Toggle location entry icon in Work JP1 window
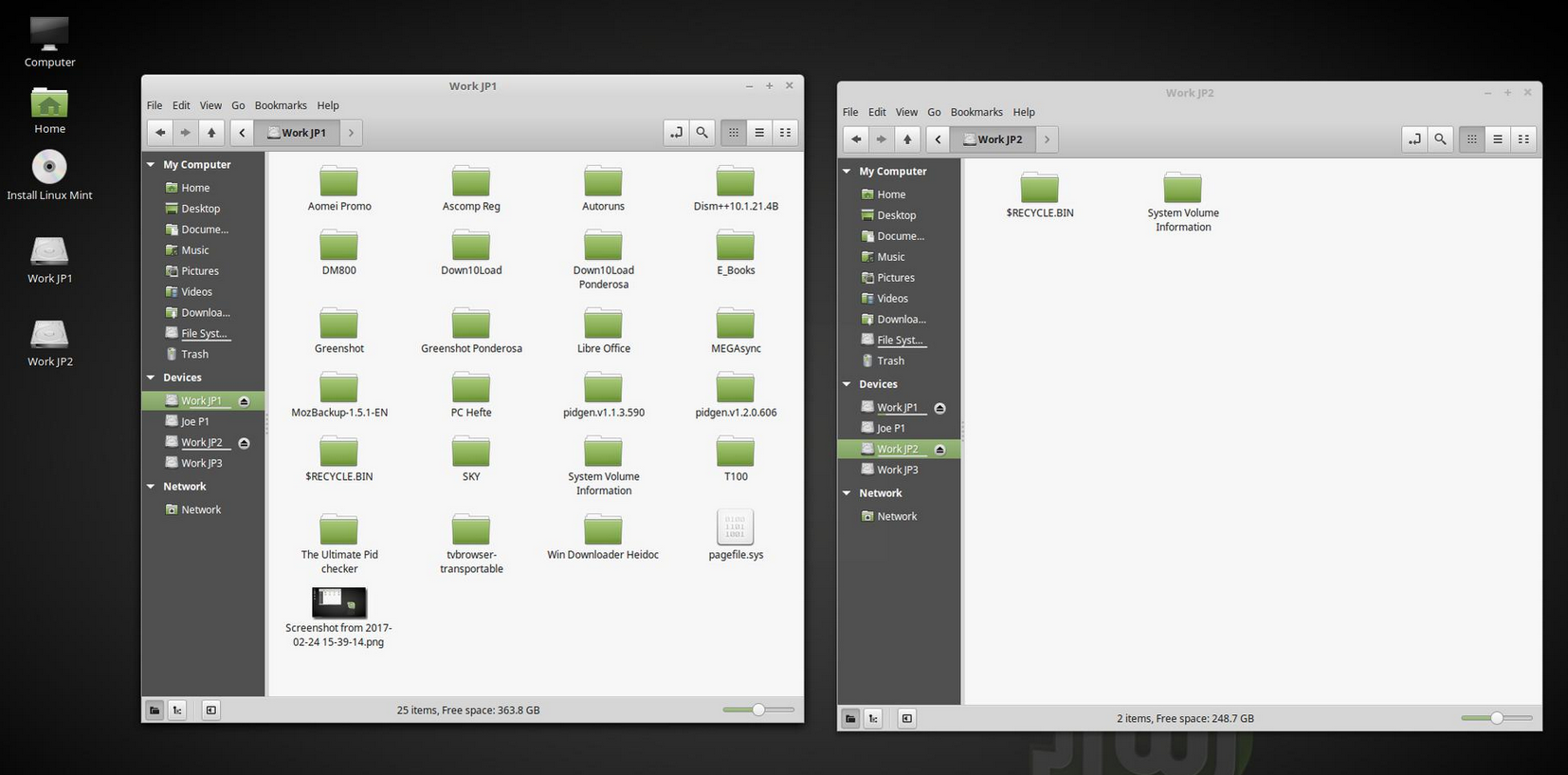Viewport: 1568px width, 775px height. (676, 133)
